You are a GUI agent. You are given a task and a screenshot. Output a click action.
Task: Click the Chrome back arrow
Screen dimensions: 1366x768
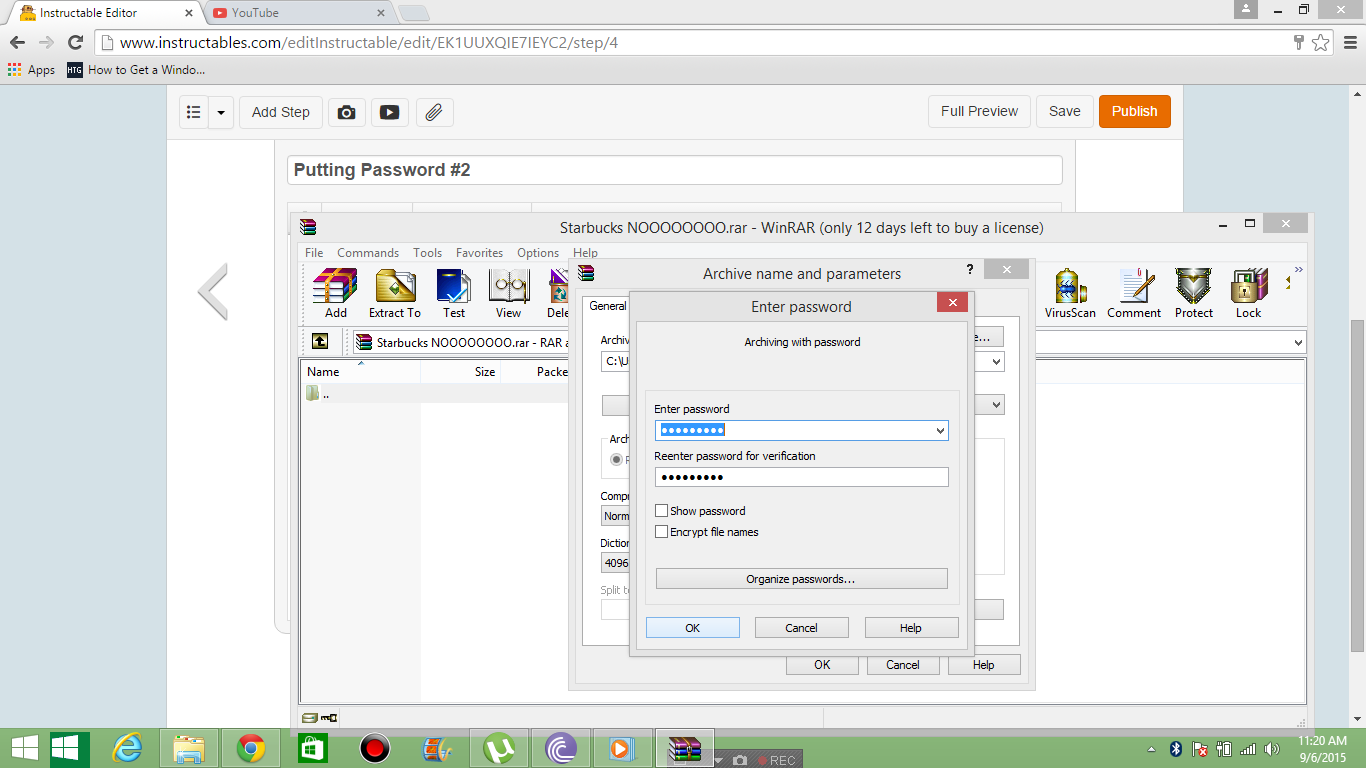17,42
